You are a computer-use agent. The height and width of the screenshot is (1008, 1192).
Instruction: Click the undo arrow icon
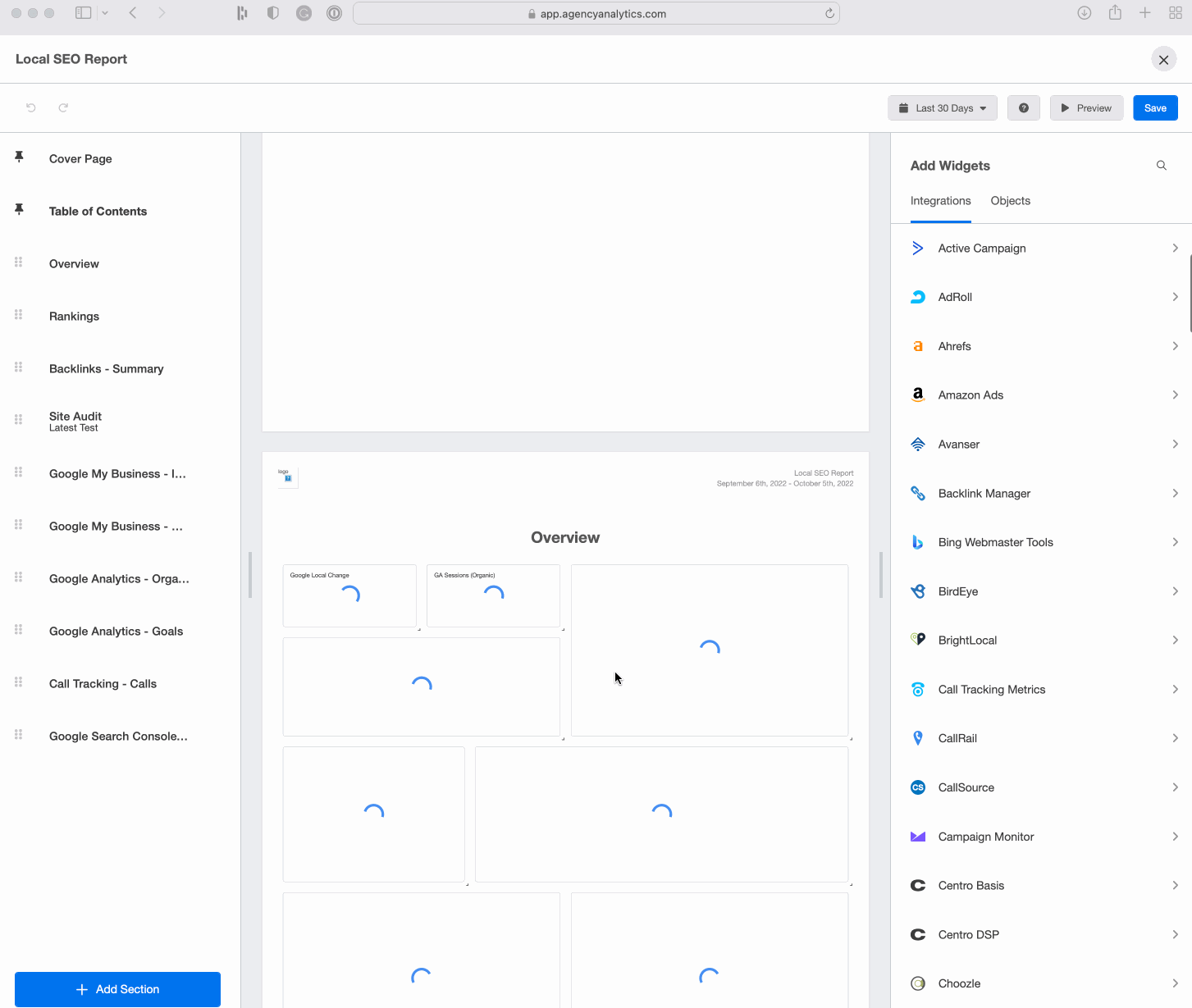pos(30,107)
